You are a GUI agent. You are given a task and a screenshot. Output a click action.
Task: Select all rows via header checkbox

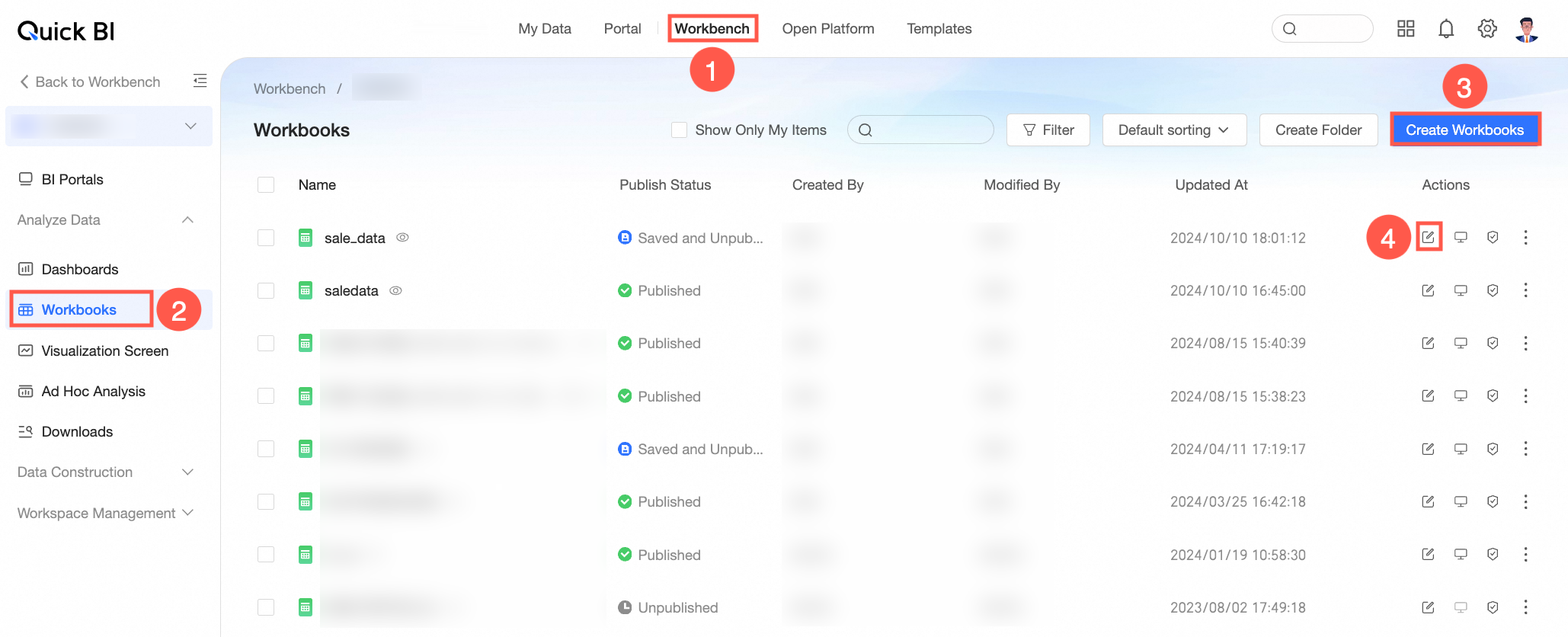point(266,185)
